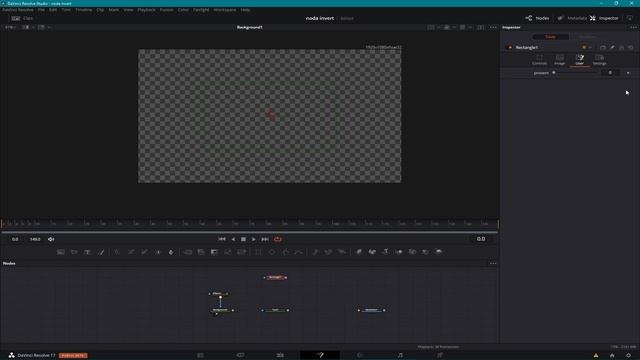
Task: Toggle the Metadata panel button
Action: point(572,18)
